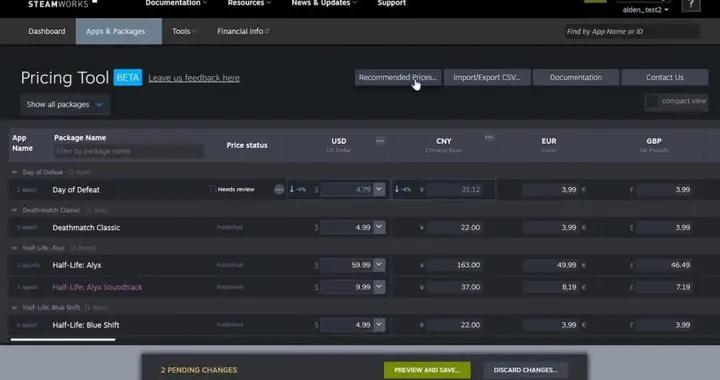Edit Deathmatch Classic CNY price 22.00

455,227
